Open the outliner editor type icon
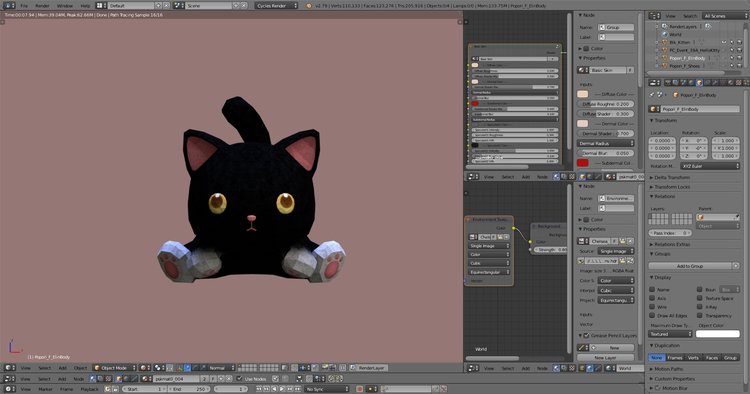 (654, 16)
